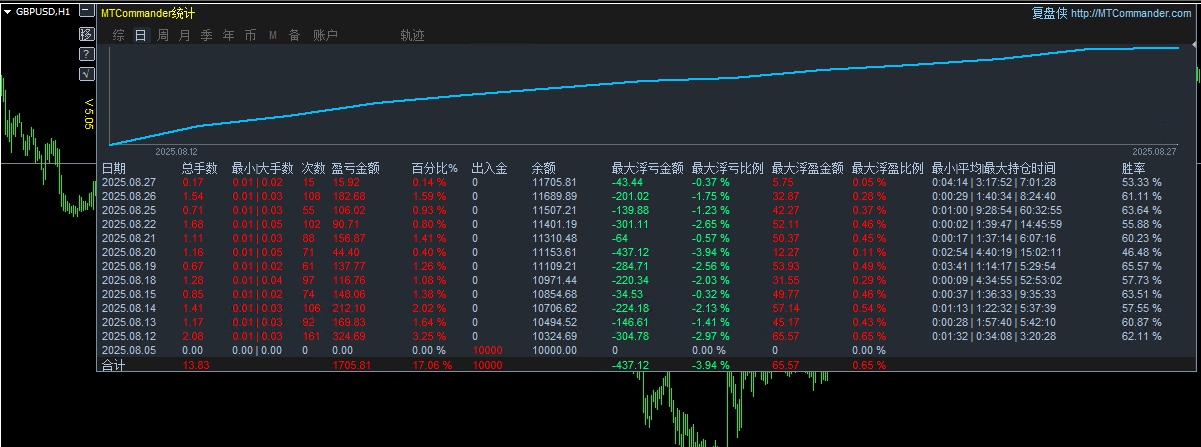Click the 最大浮盈比例 column header

tap(887, 168)
